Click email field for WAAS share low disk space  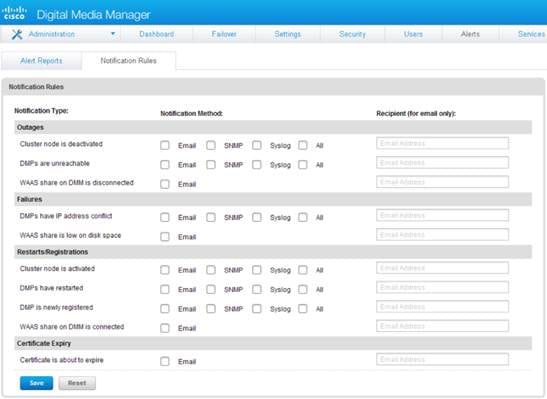tap(442, 235)
